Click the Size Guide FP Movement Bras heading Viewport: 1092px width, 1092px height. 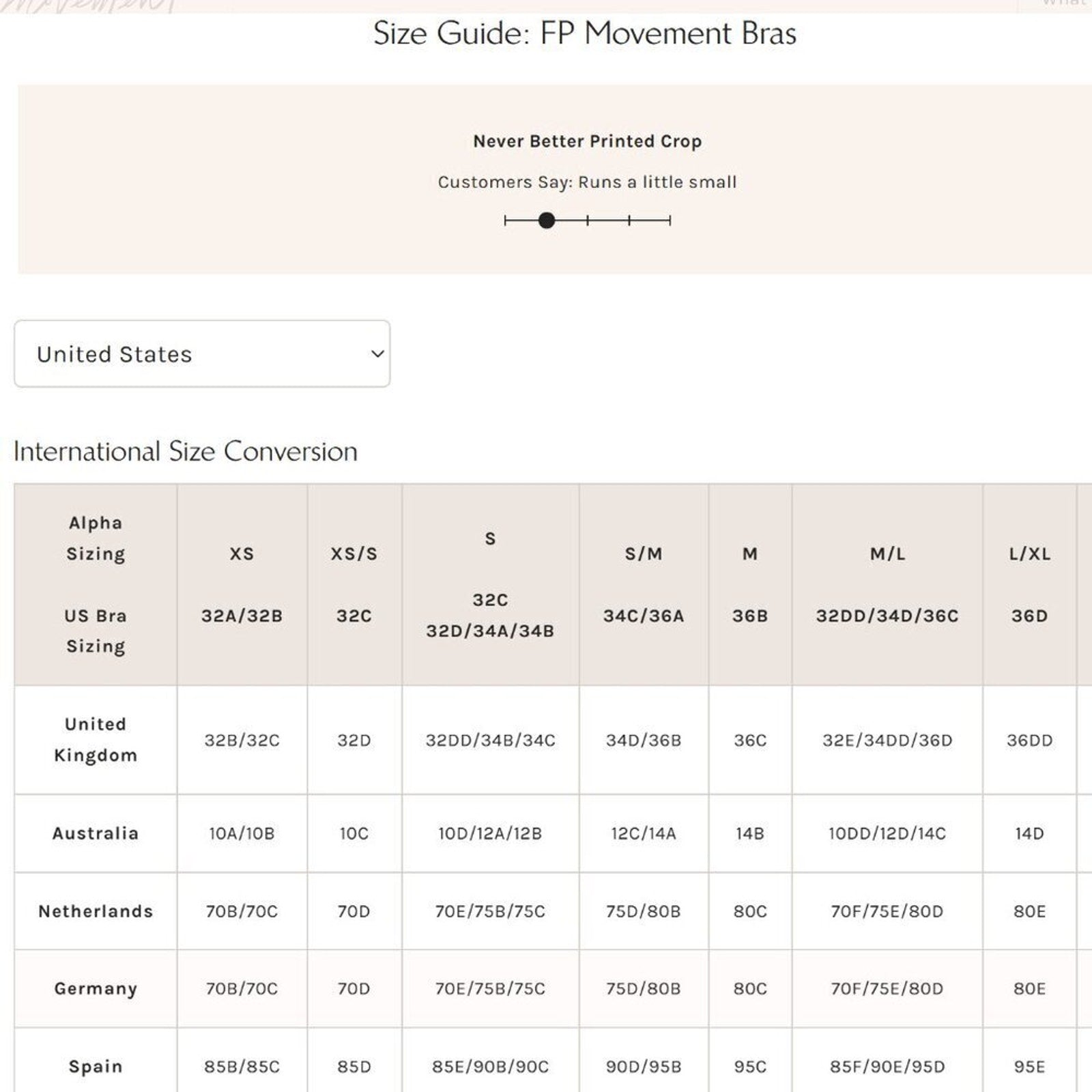point(585,33)
